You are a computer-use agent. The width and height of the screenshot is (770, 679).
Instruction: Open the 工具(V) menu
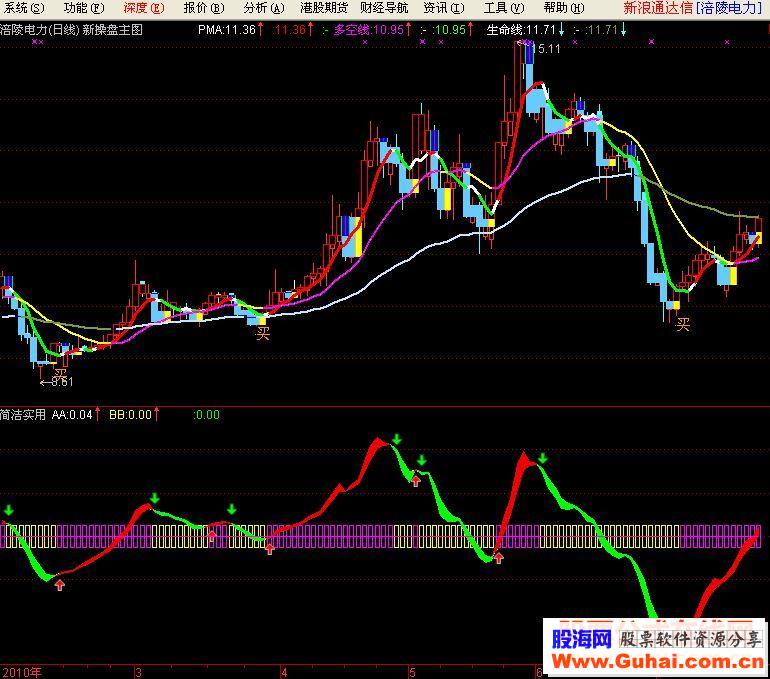pyautogui.click(x=504, y=8)
